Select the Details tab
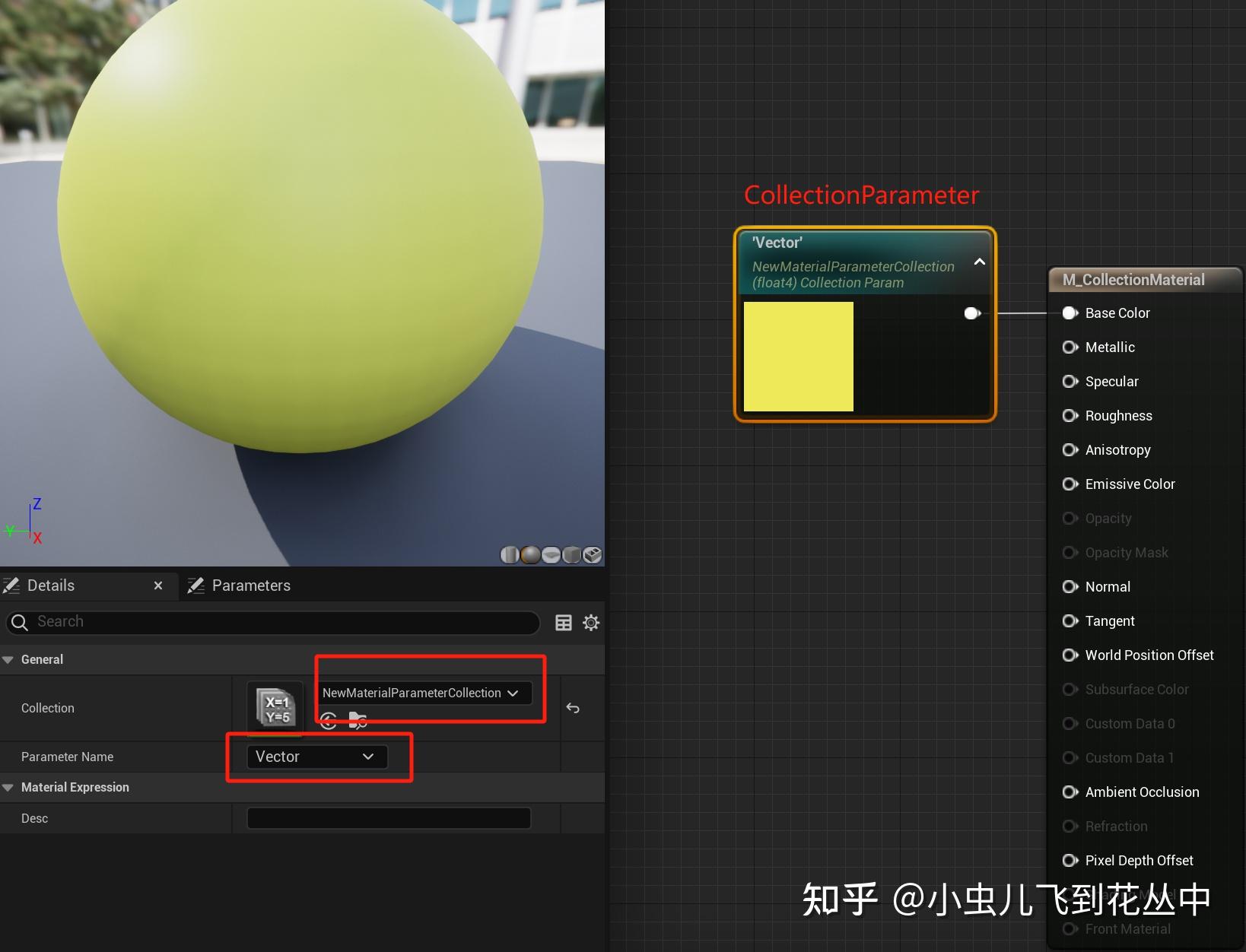Screen dimensions: 1246x952 pyautogui.click(x=50, y=585)
